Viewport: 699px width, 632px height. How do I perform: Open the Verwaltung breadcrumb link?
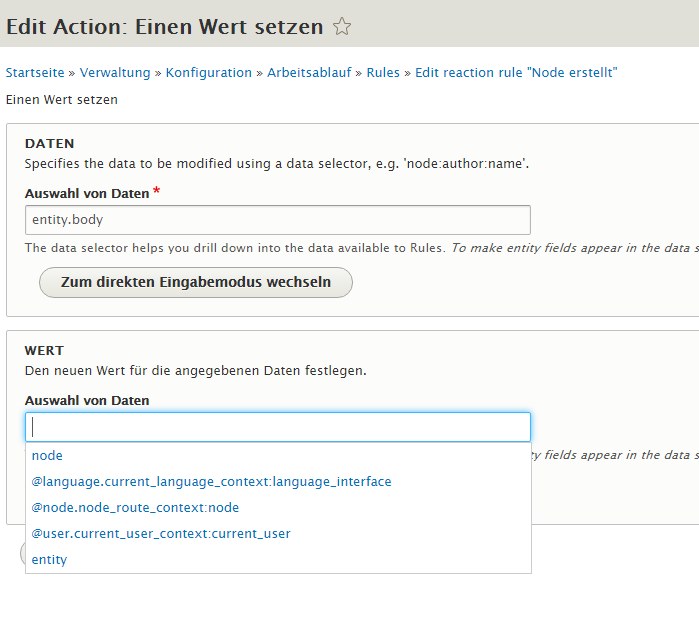point(115,73)
